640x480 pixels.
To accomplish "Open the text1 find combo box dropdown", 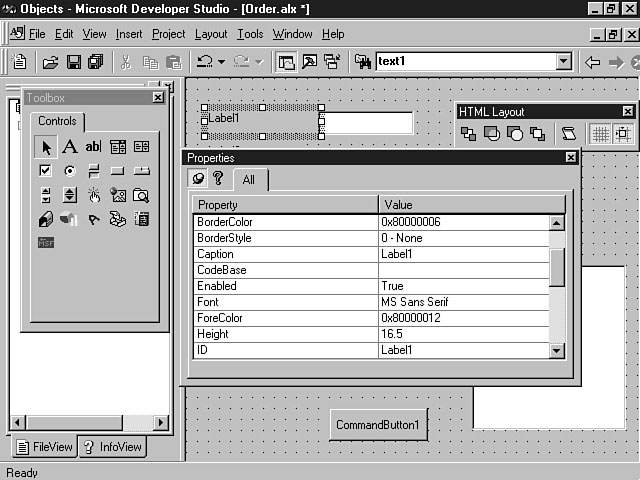I will tap(564, 62).
